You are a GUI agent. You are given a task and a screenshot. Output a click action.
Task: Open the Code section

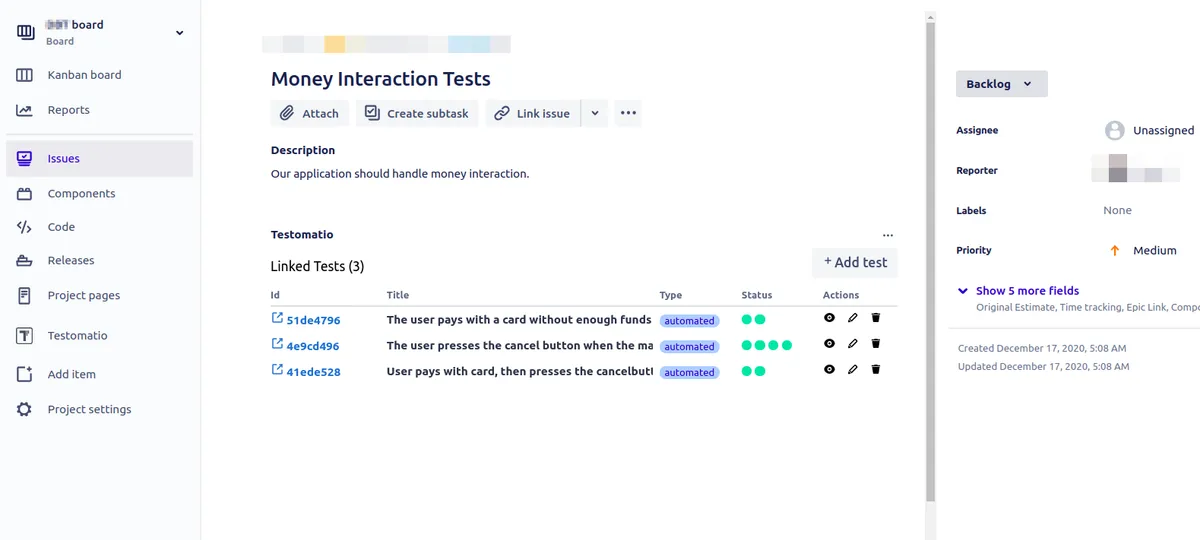coord(61,227)
